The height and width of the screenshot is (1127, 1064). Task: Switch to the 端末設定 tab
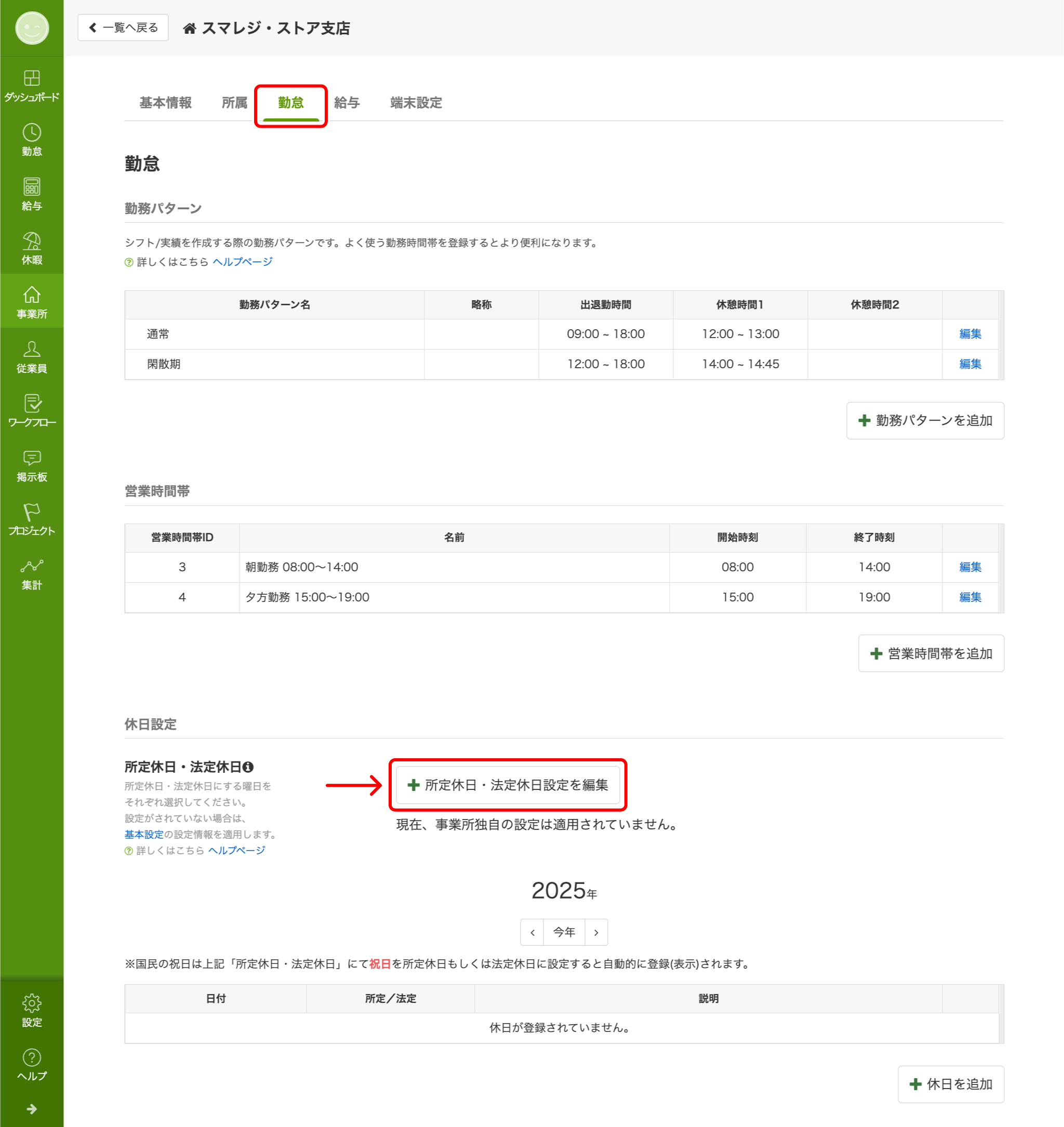click(416, 103)
